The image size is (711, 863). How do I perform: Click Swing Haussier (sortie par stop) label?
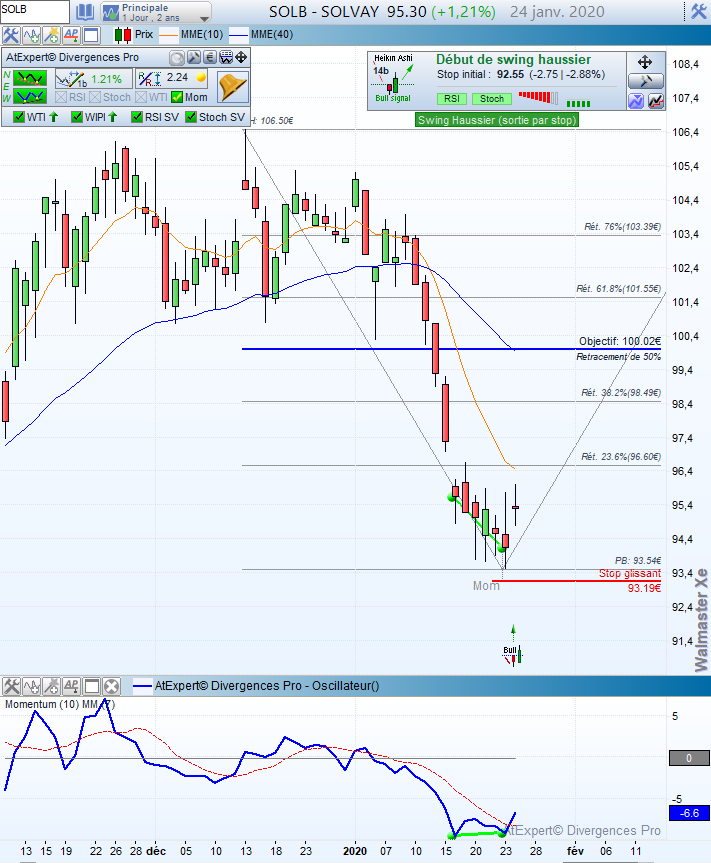click(x=497, y=120)
